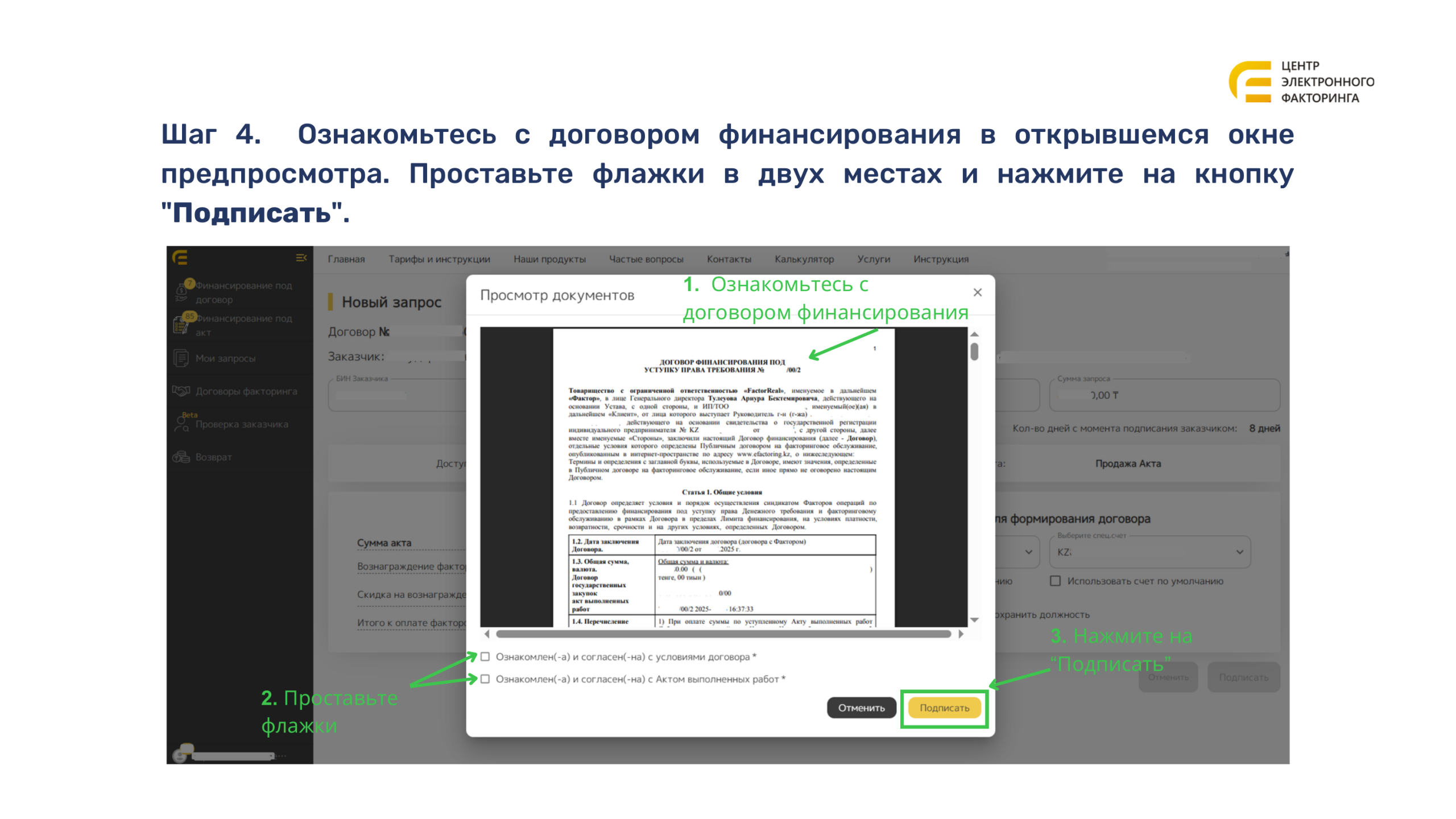Open Мои запросы in sidebar
The width and height of the screenshot is (1456, 819).
(225, 358)
